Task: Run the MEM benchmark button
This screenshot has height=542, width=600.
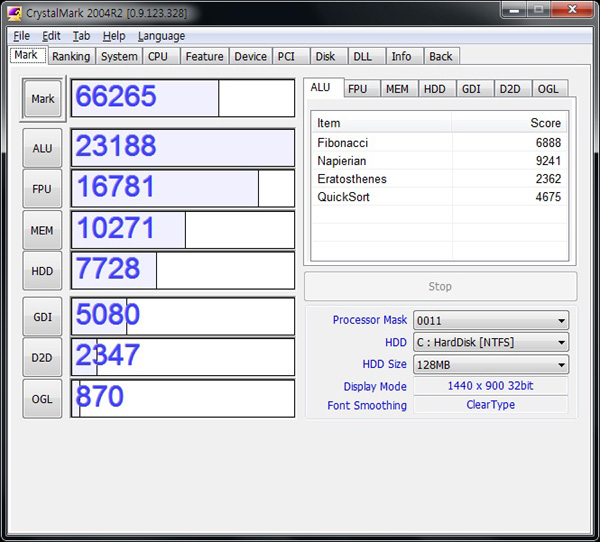Action: tap(42, 230)
